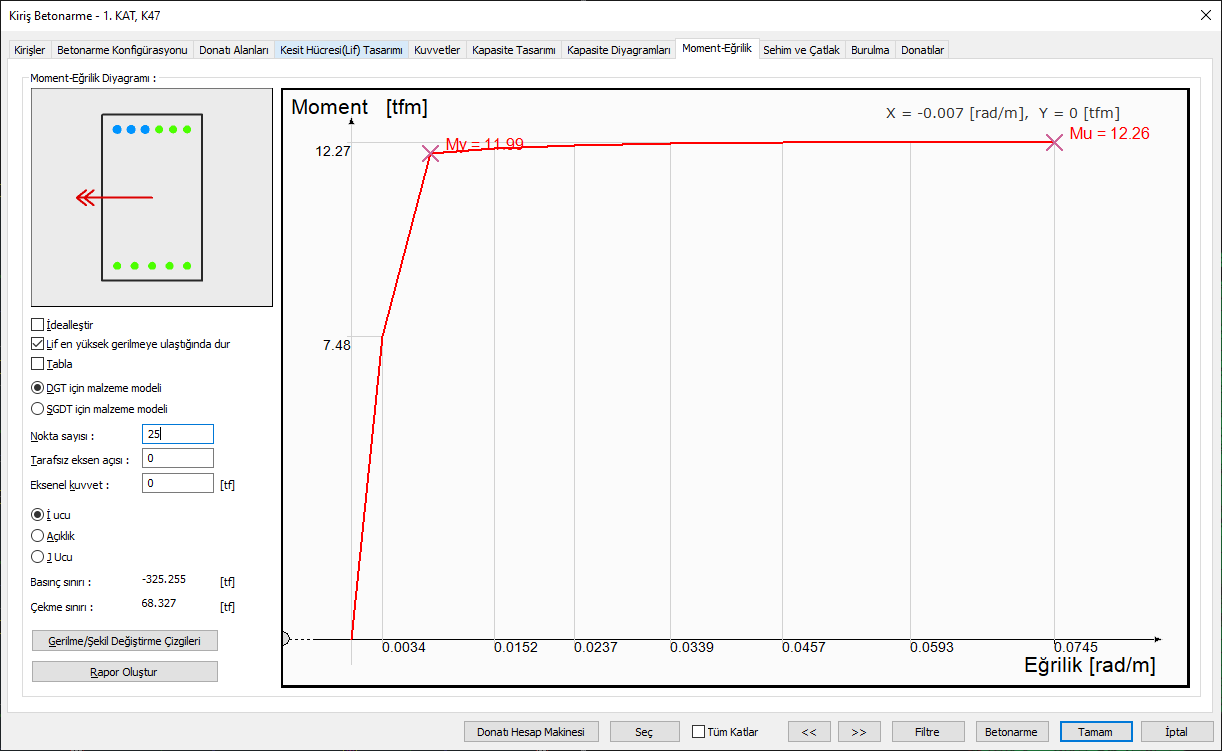Screen dimensions: 1222x751
Task: Select ŞGDT için malzeme modeli
Action: pos(38,409)
